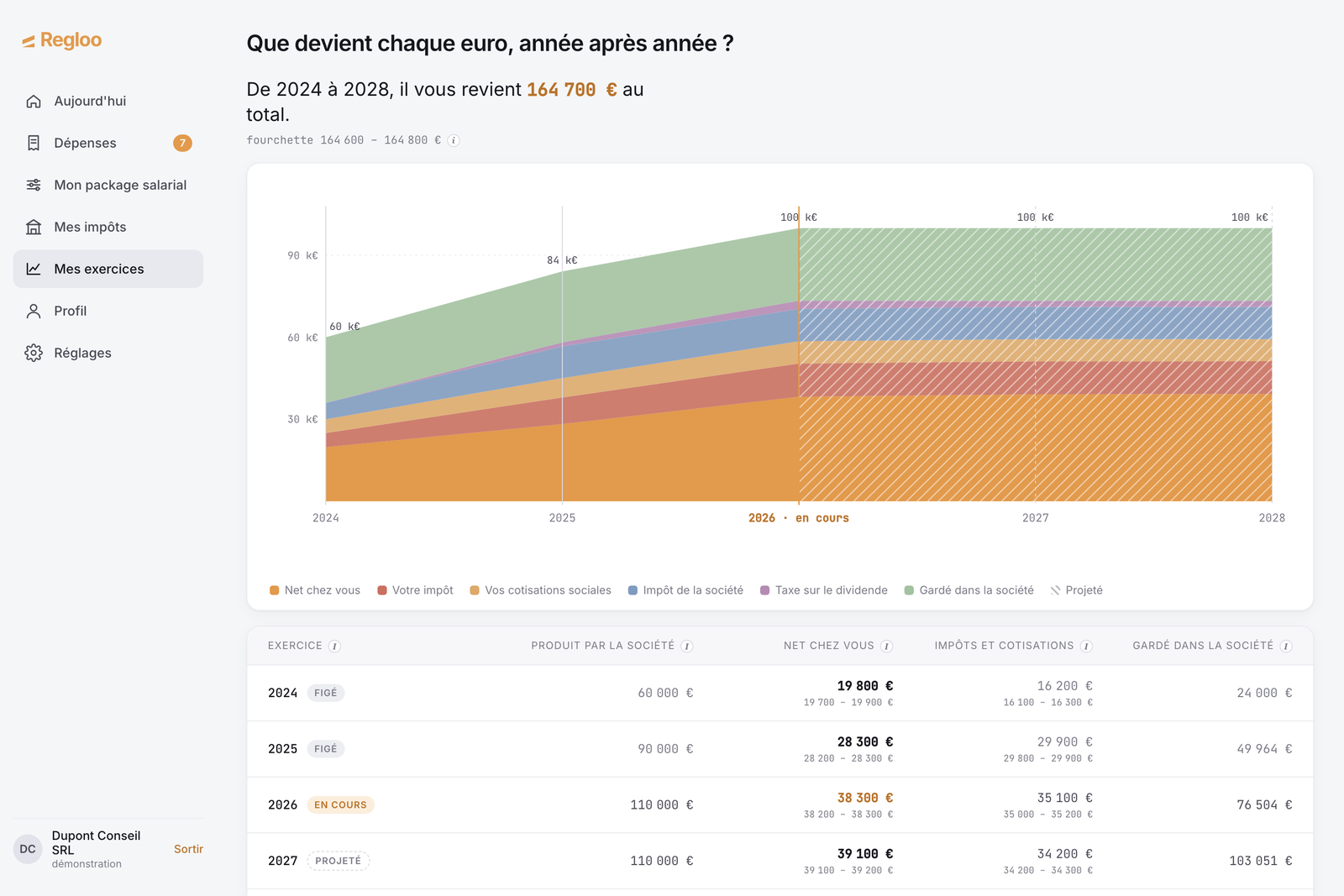The height and width of the screenshot is (896, 1344).
Task: Toggle the Projeté legend entry
Action: pos(1077,590)
